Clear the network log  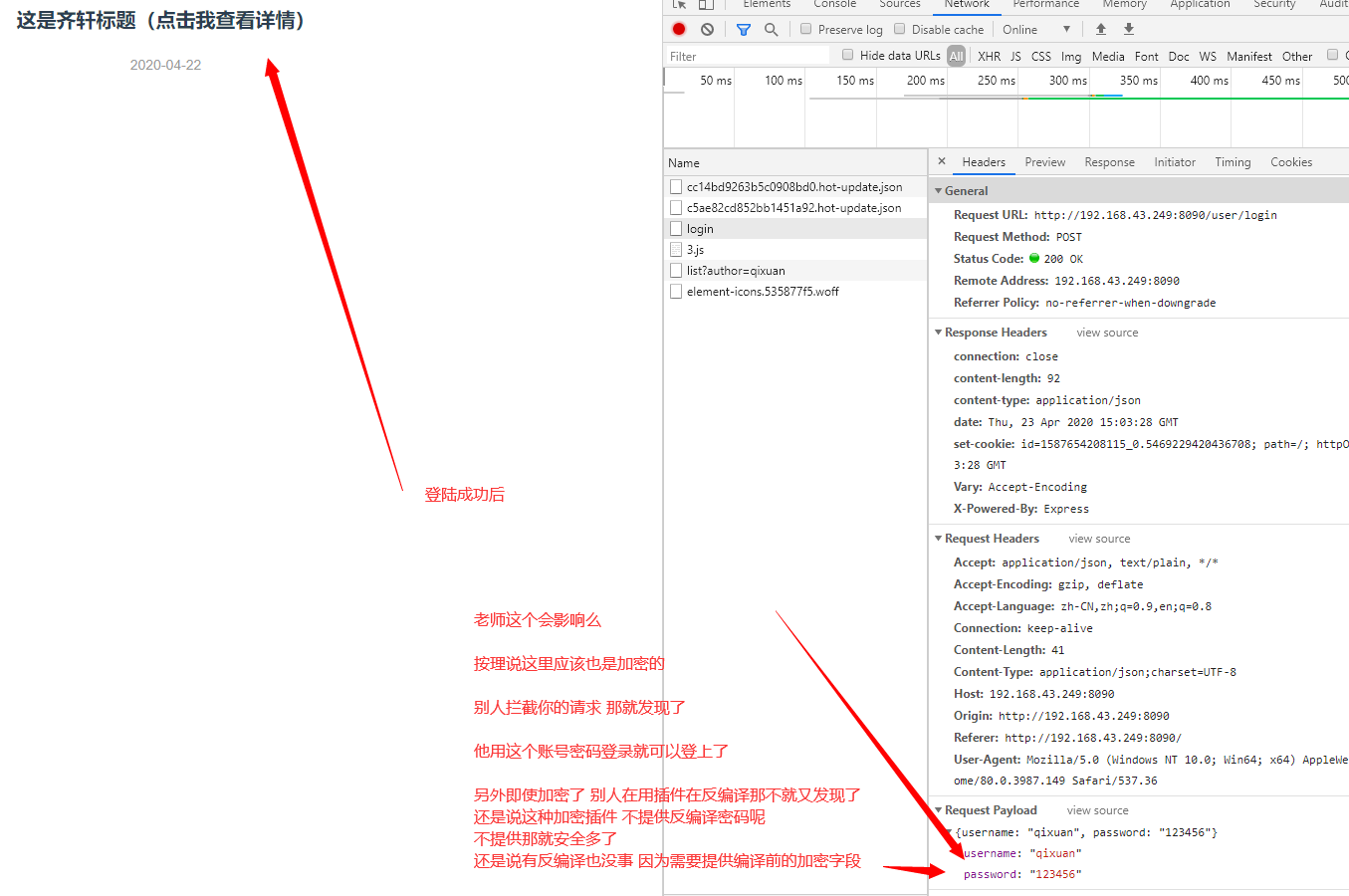tap(707, 30)
